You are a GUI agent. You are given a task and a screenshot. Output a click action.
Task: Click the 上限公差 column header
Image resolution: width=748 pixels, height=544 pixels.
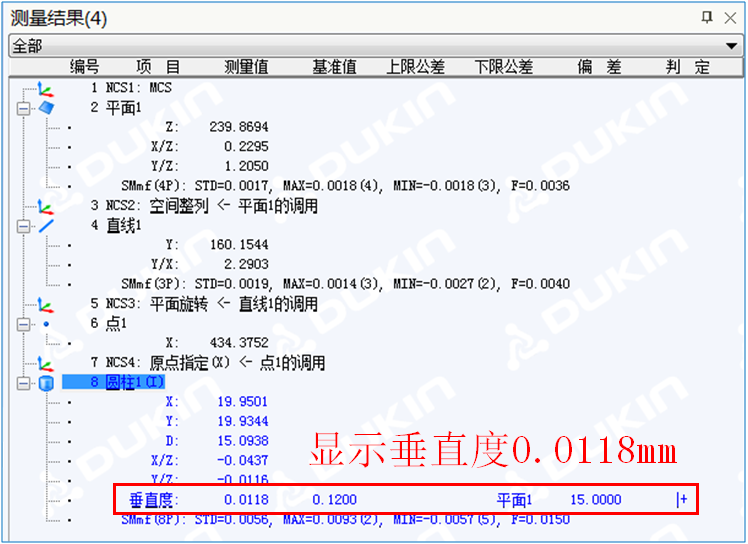(415, 67)
